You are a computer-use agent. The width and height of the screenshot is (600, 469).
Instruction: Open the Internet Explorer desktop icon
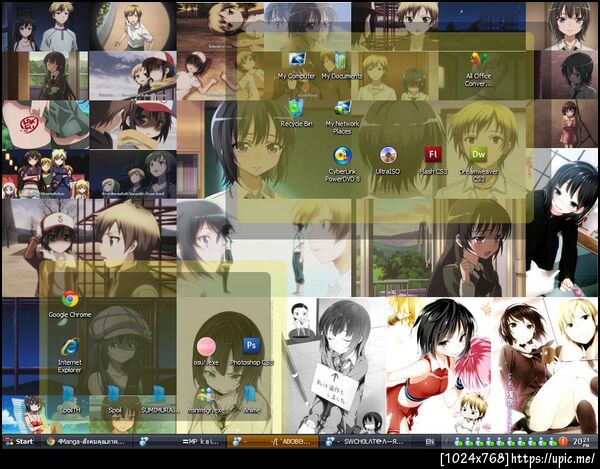click(70, 355)
